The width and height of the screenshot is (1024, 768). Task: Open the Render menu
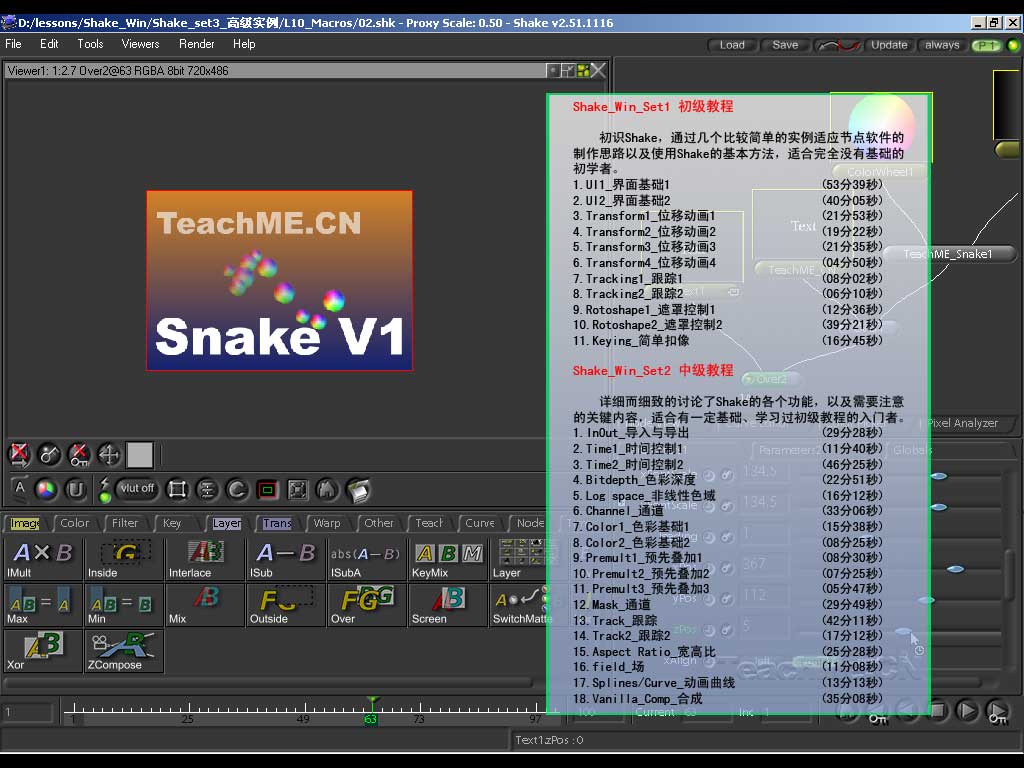[x=197, y=44]
